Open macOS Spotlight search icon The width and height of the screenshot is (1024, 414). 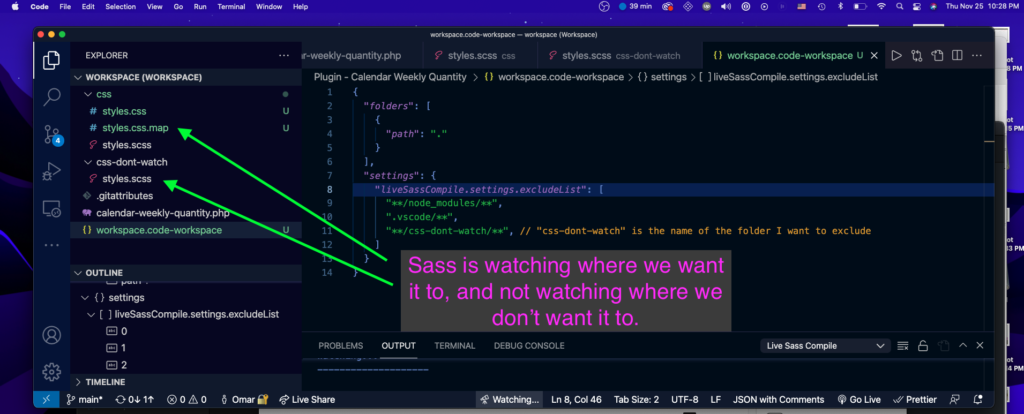coord(899,7)
